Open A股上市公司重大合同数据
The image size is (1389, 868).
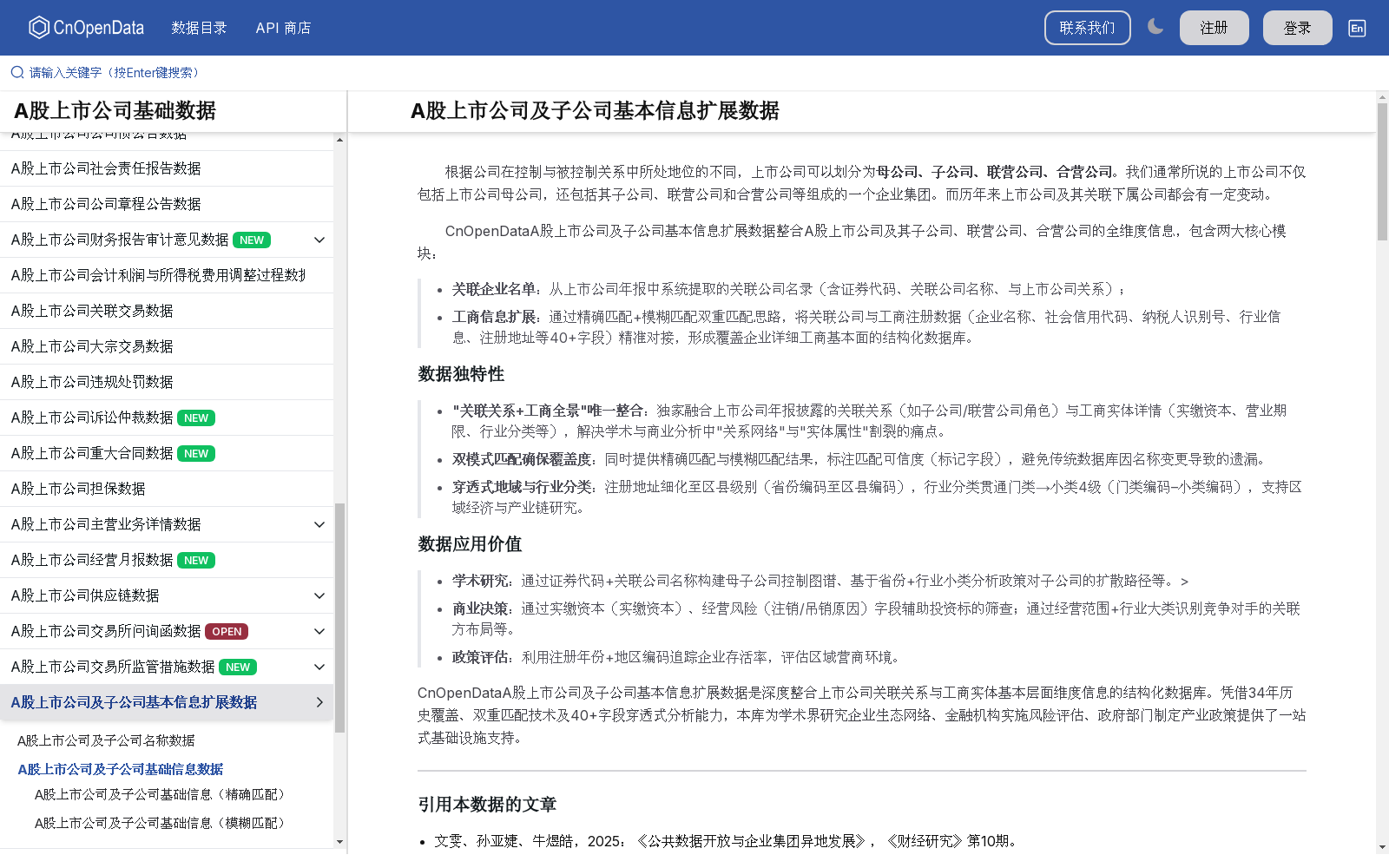click(167, 453)
